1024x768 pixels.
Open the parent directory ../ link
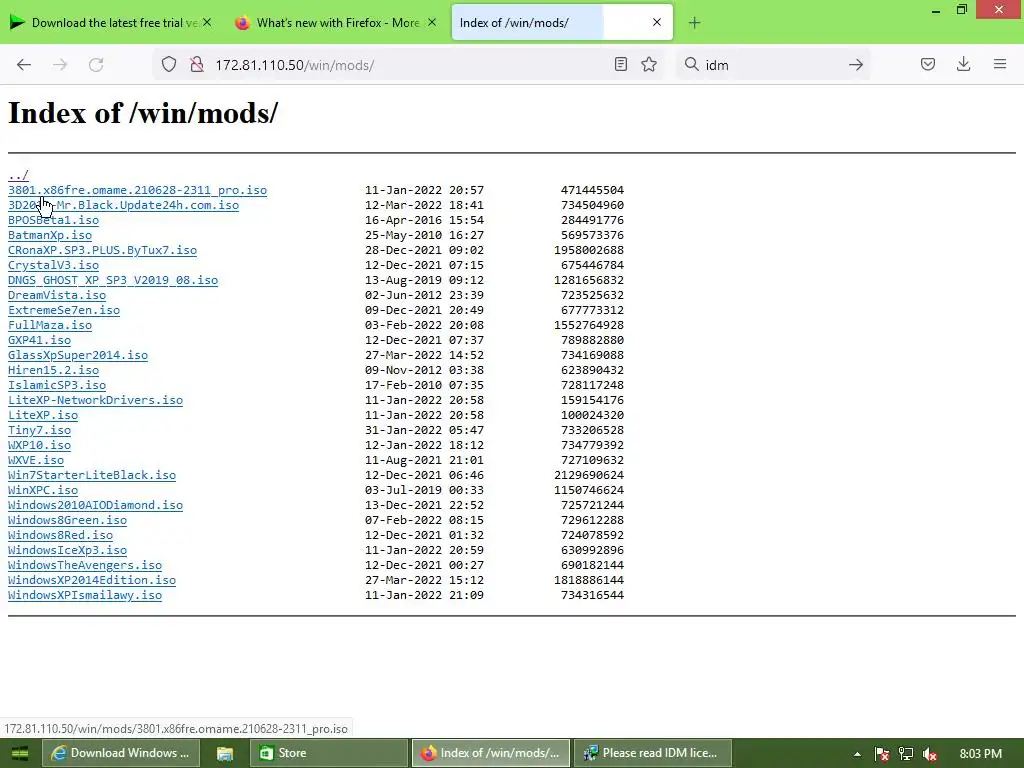click(x=18, y=175)
